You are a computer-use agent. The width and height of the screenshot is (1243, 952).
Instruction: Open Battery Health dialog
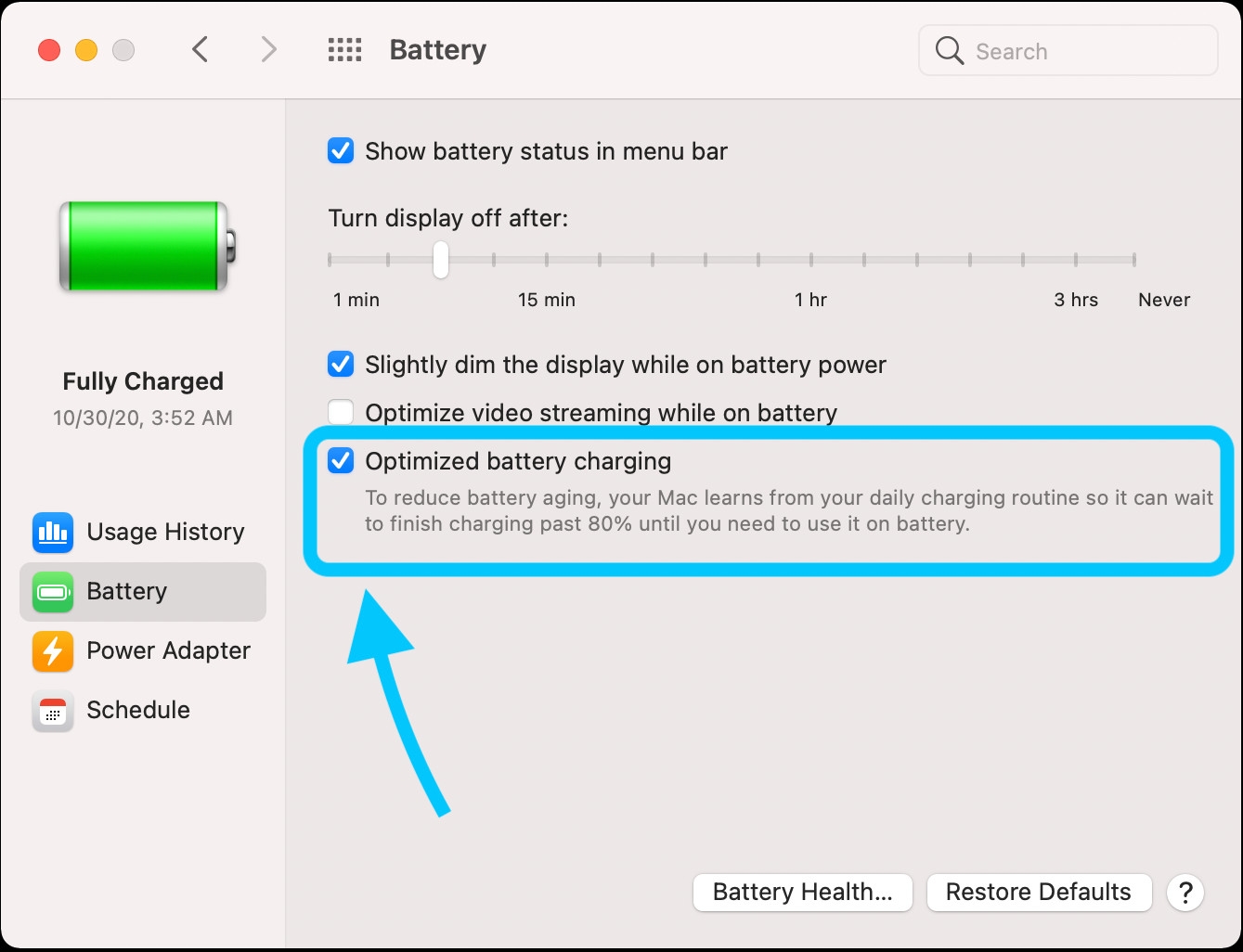coord(803,893)
